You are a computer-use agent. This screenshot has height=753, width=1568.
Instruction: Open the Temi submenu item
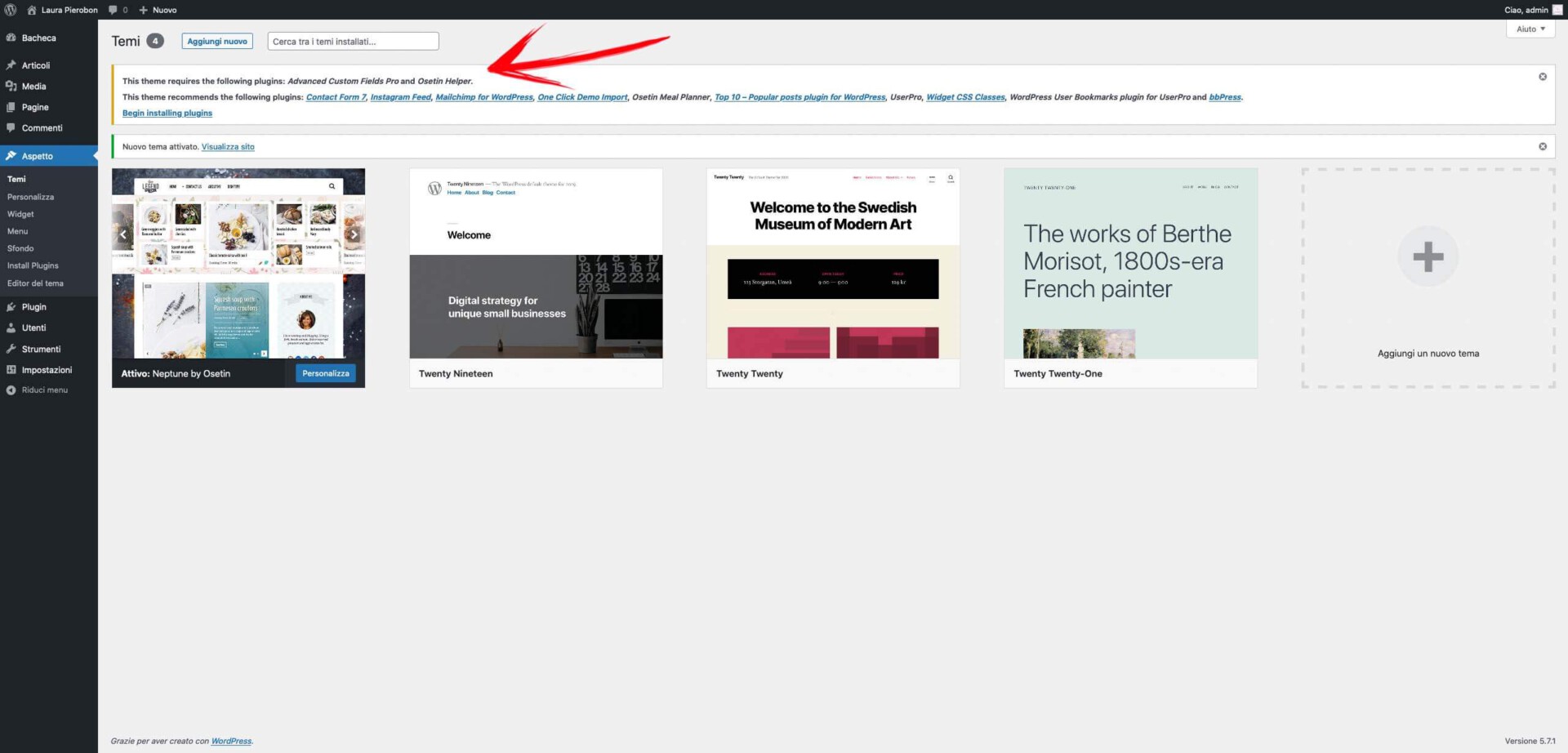[16, 179]
